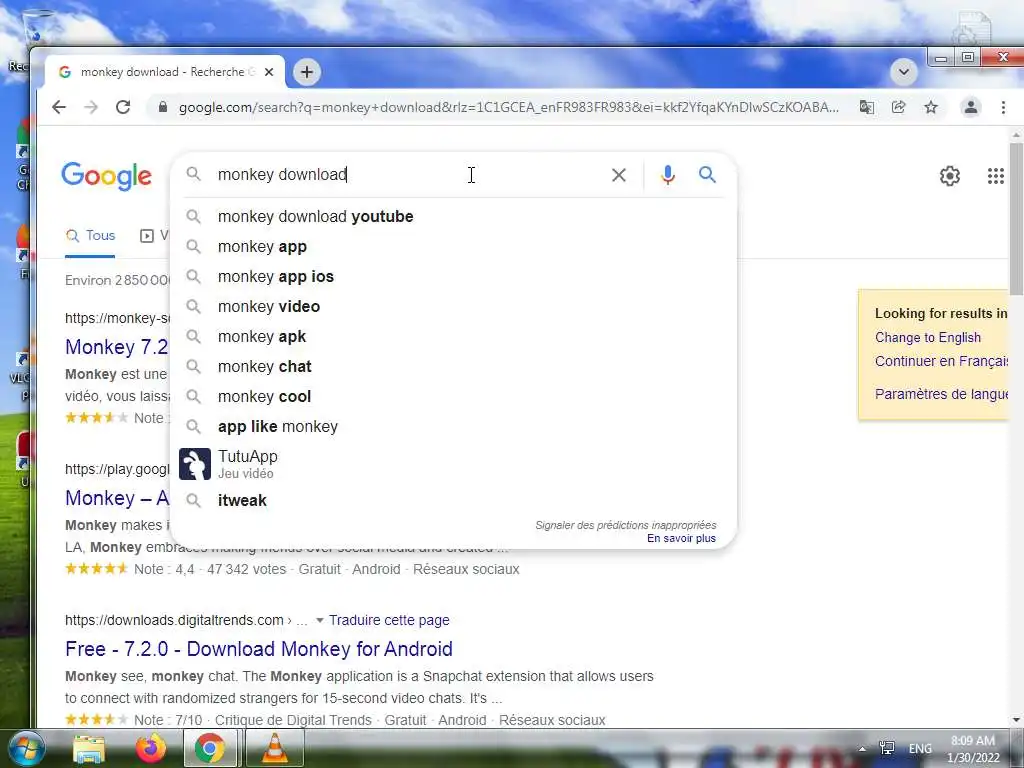Open a new browser tab
The width and height of the screenshot is (1024, 768).
[x=307, y=72]
